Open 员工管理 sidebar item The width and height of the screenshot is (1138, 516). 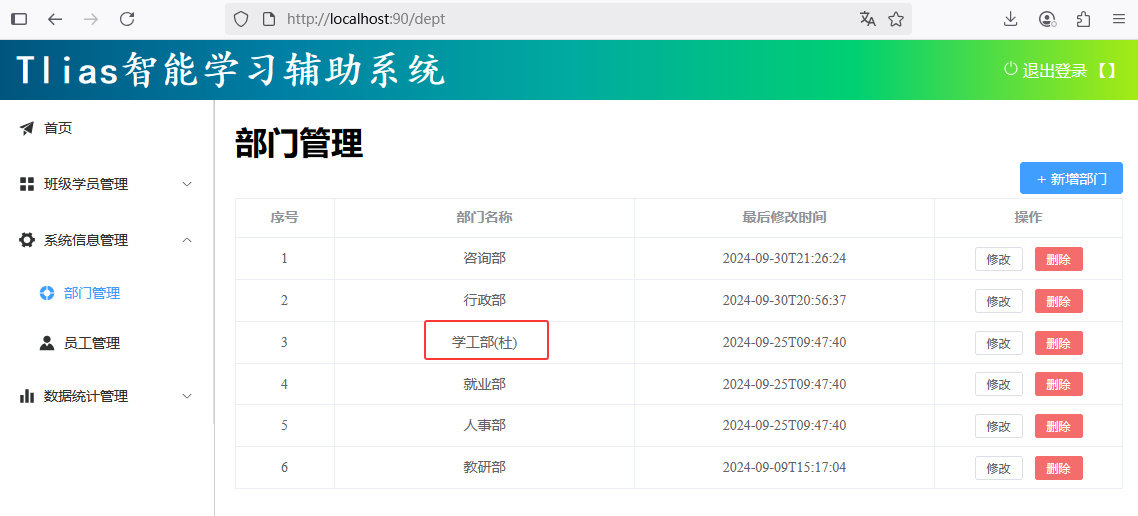click(x=91, y=343)
